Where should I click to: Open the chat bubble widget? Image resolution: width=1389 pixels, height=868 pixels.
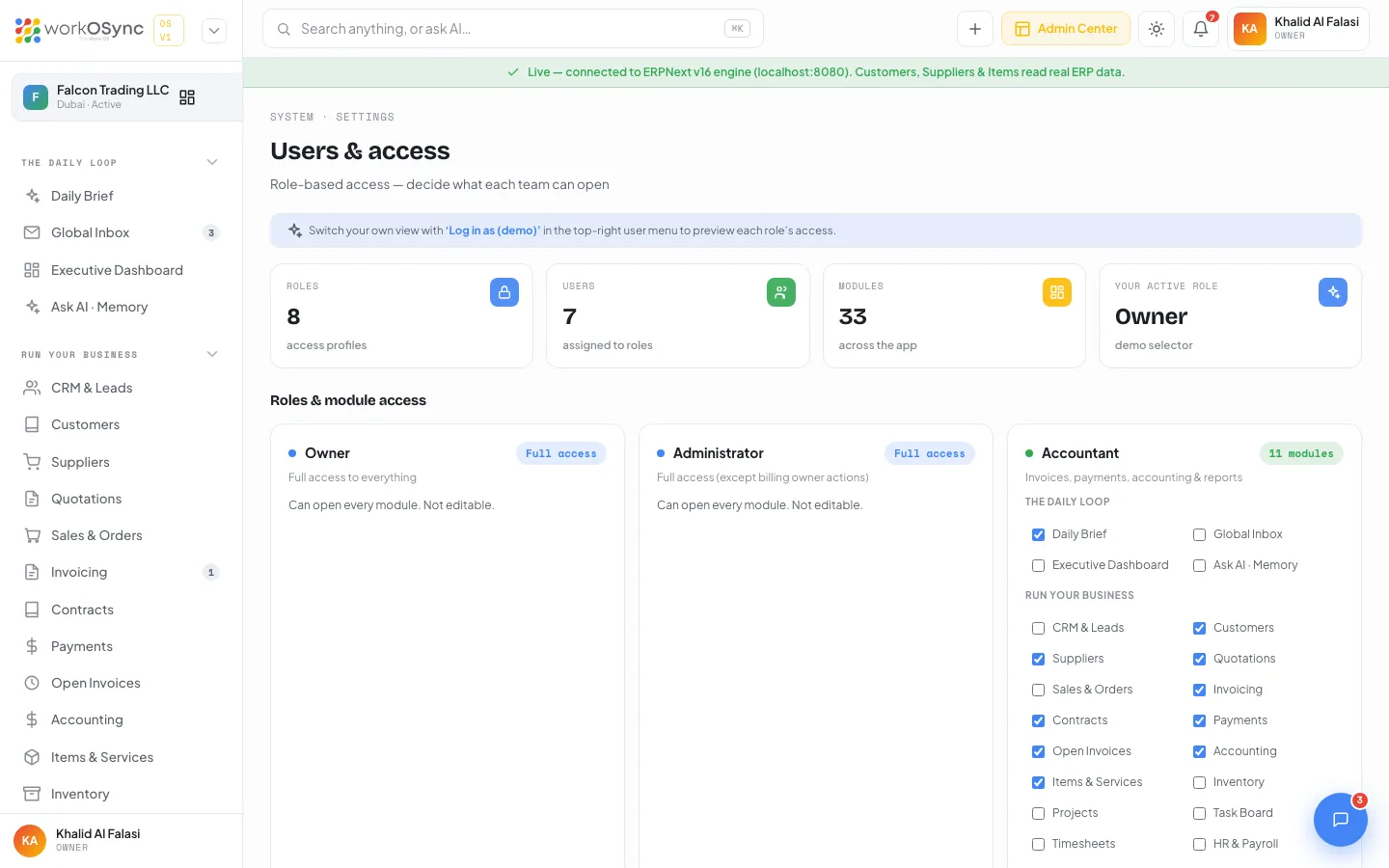(1341, 820)
